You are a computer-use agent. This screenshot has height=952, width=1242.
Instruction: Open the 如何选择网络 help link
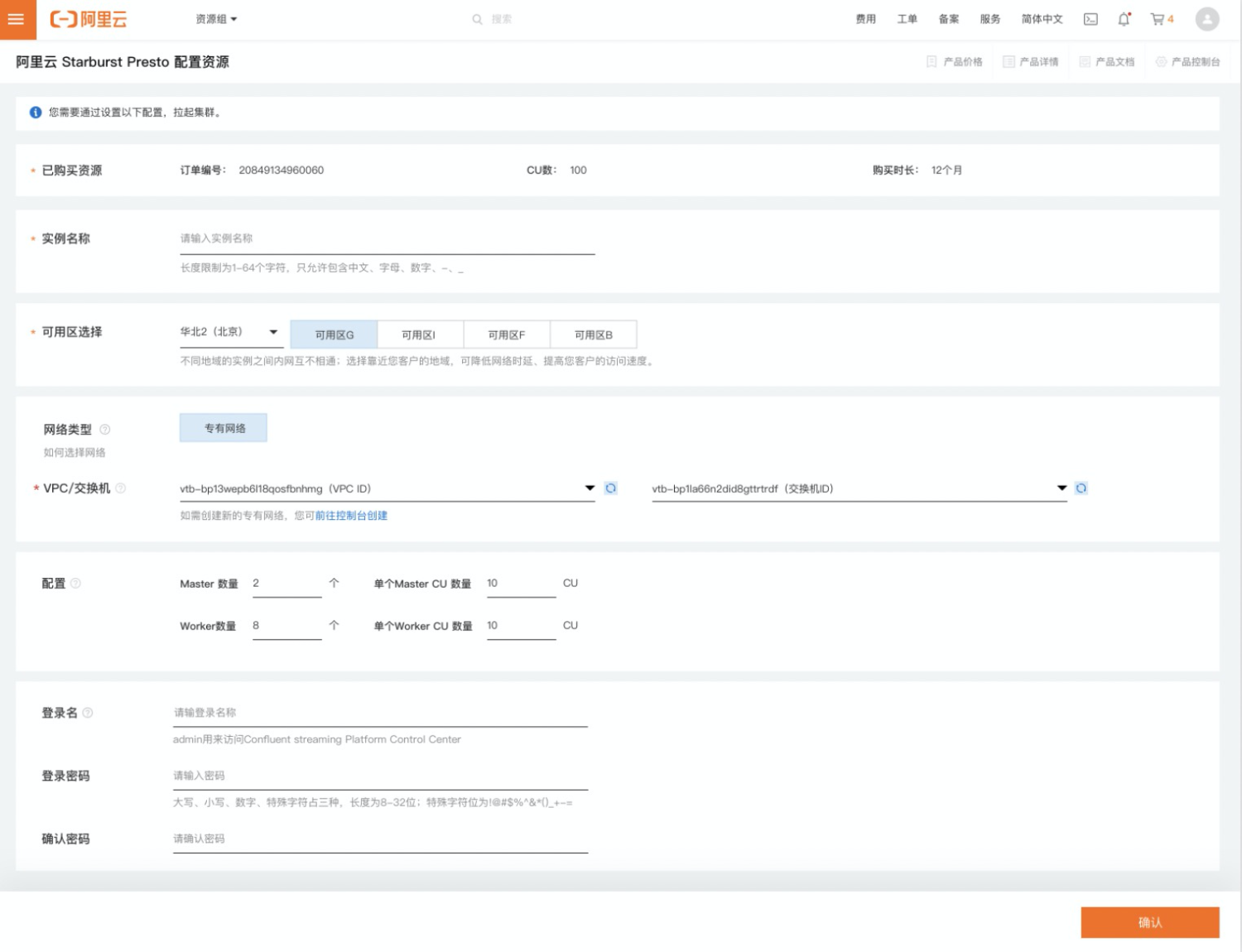[75, 453]
